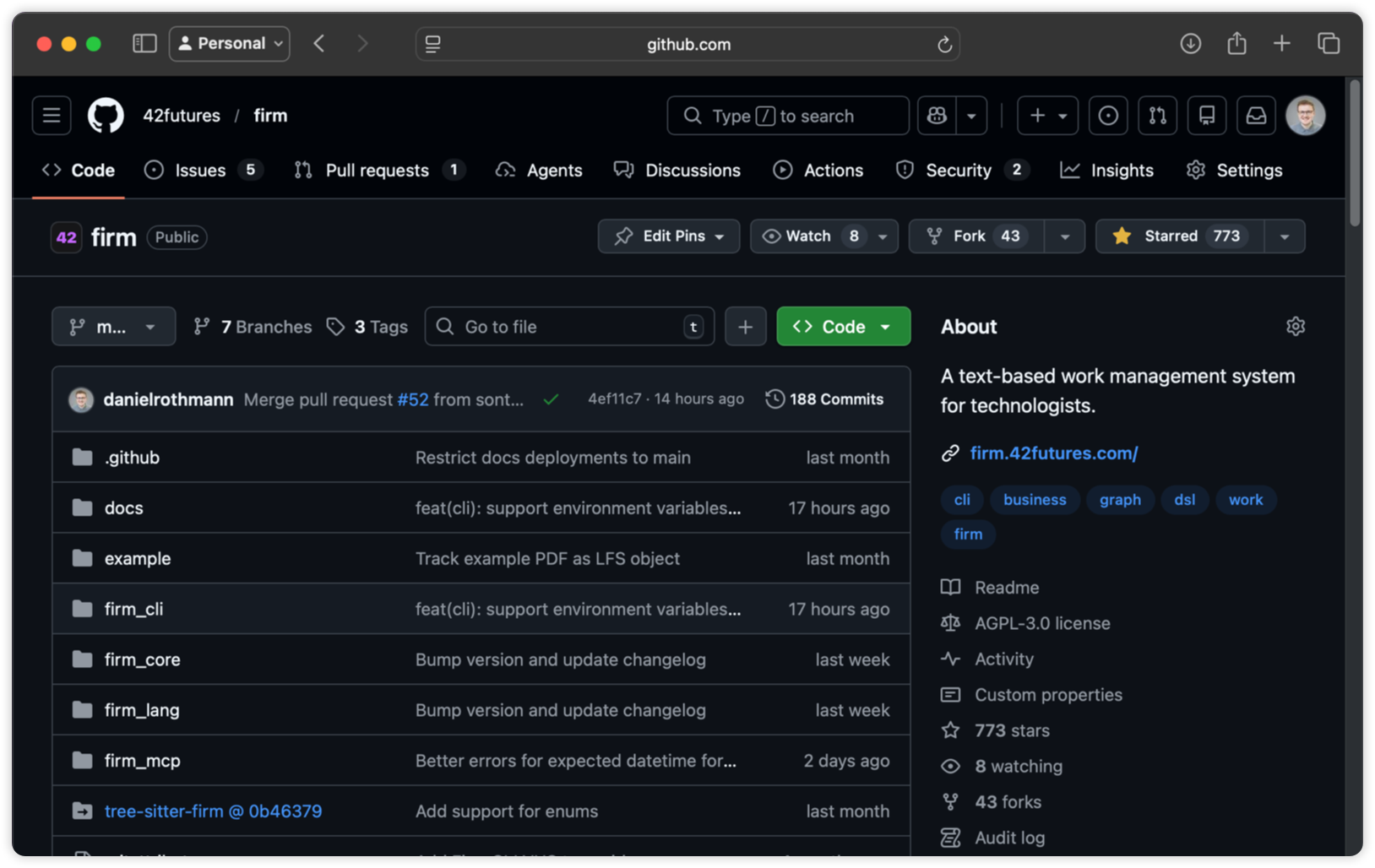1375x868 pixels.
Task: Expand the branch selector dropdown
Action: coord(114,327)
